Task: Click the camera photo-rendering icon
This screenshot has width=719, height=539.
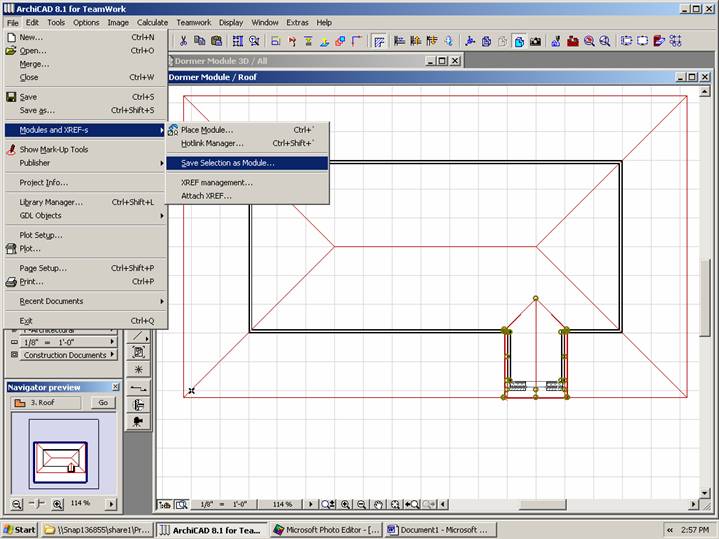Action: point(535,41)
